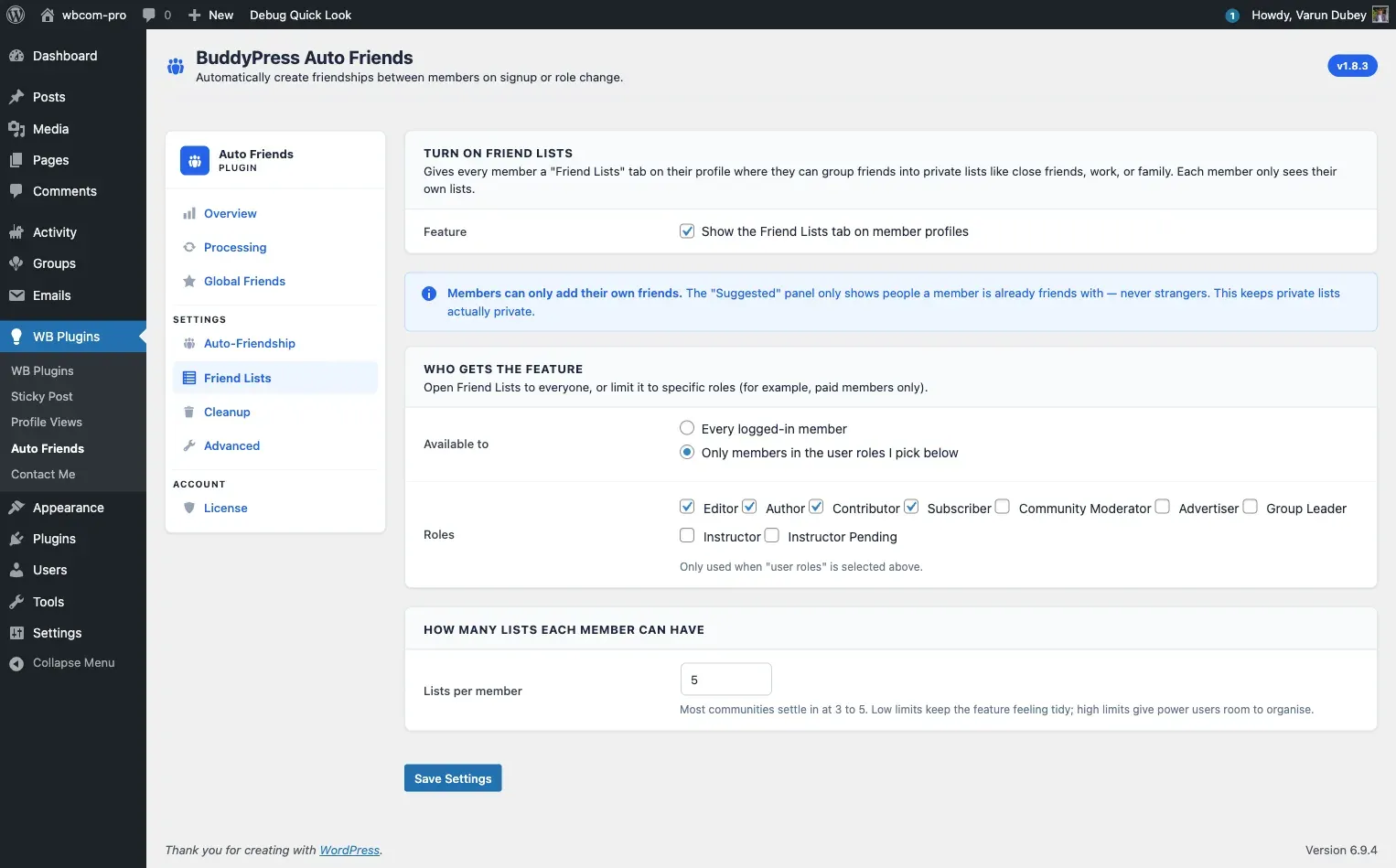Click Varun Dubey's avatar thumbnail

click(1380, 15)
